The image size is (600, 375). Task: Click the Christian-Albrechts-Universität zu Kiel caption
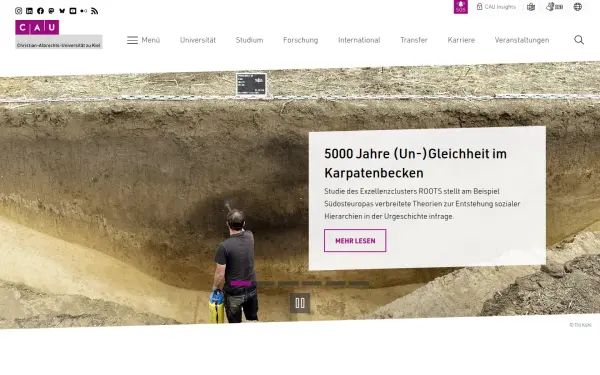[59, 45]
